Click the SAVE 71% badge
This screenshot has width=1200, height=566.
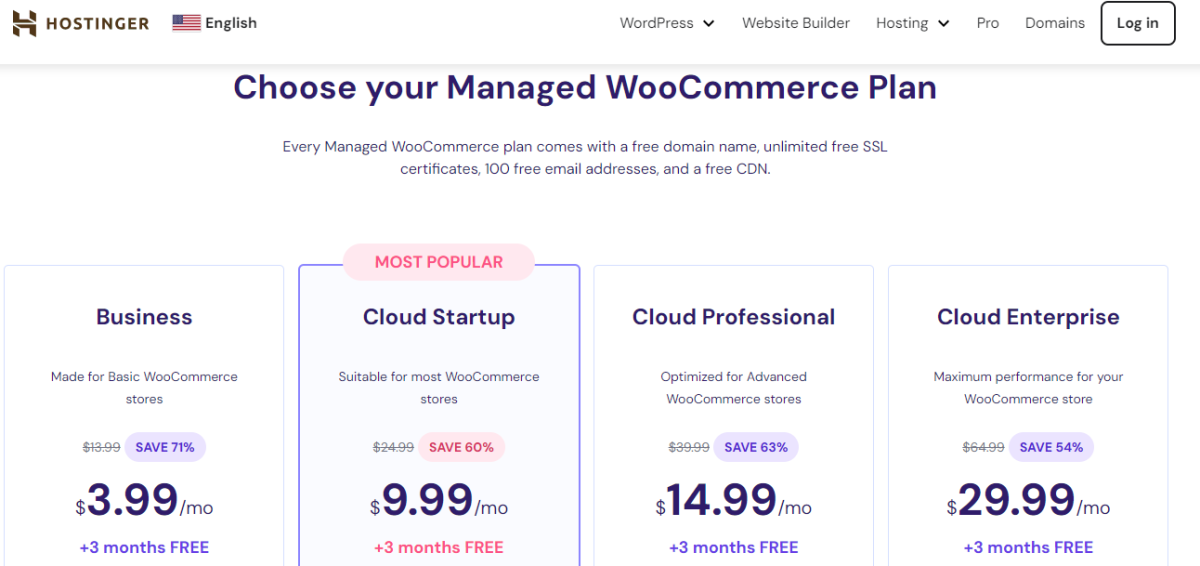pos(165,447)
